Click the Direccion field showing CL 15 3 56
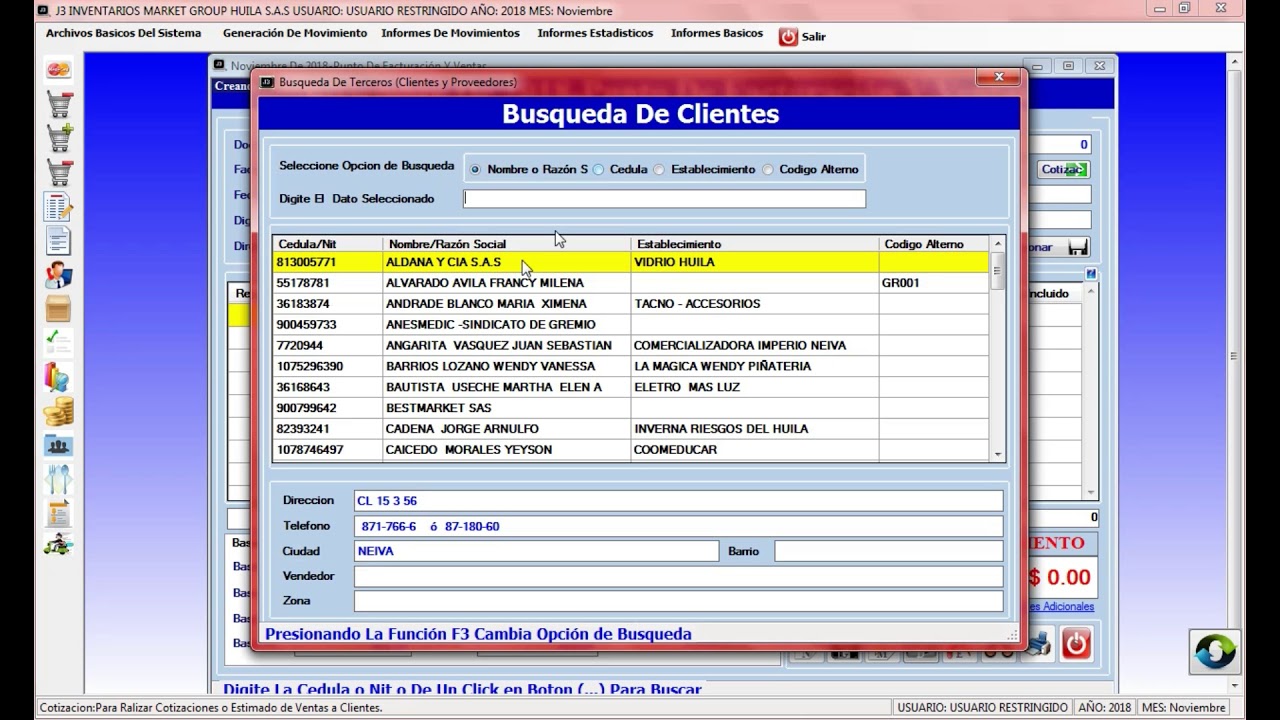1280x720 pixels. click(x=678, y=501)
